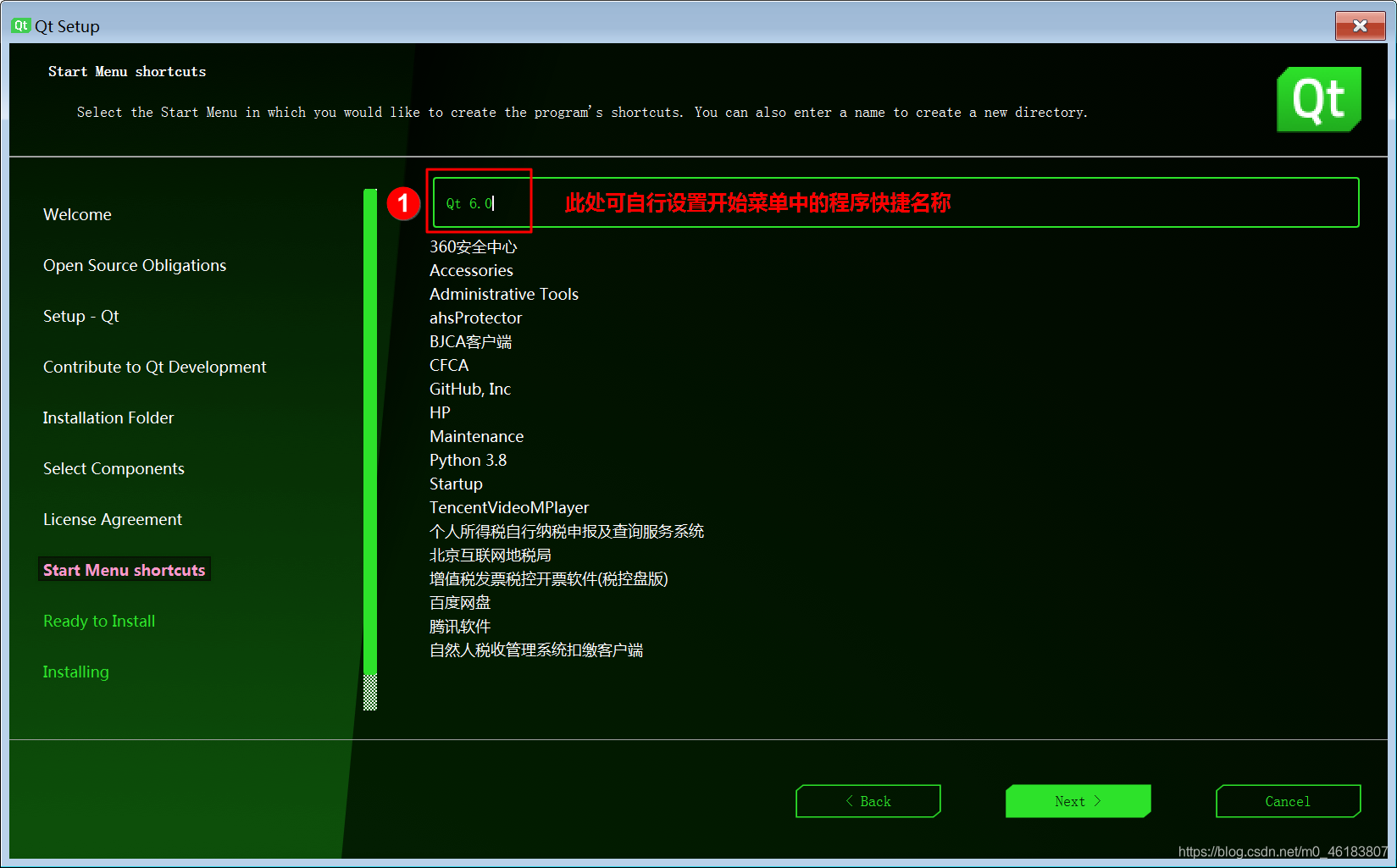Select 360安全中心 from the folder list
This screenshot has width=1397, height=868.
click(x=473, y=246)
